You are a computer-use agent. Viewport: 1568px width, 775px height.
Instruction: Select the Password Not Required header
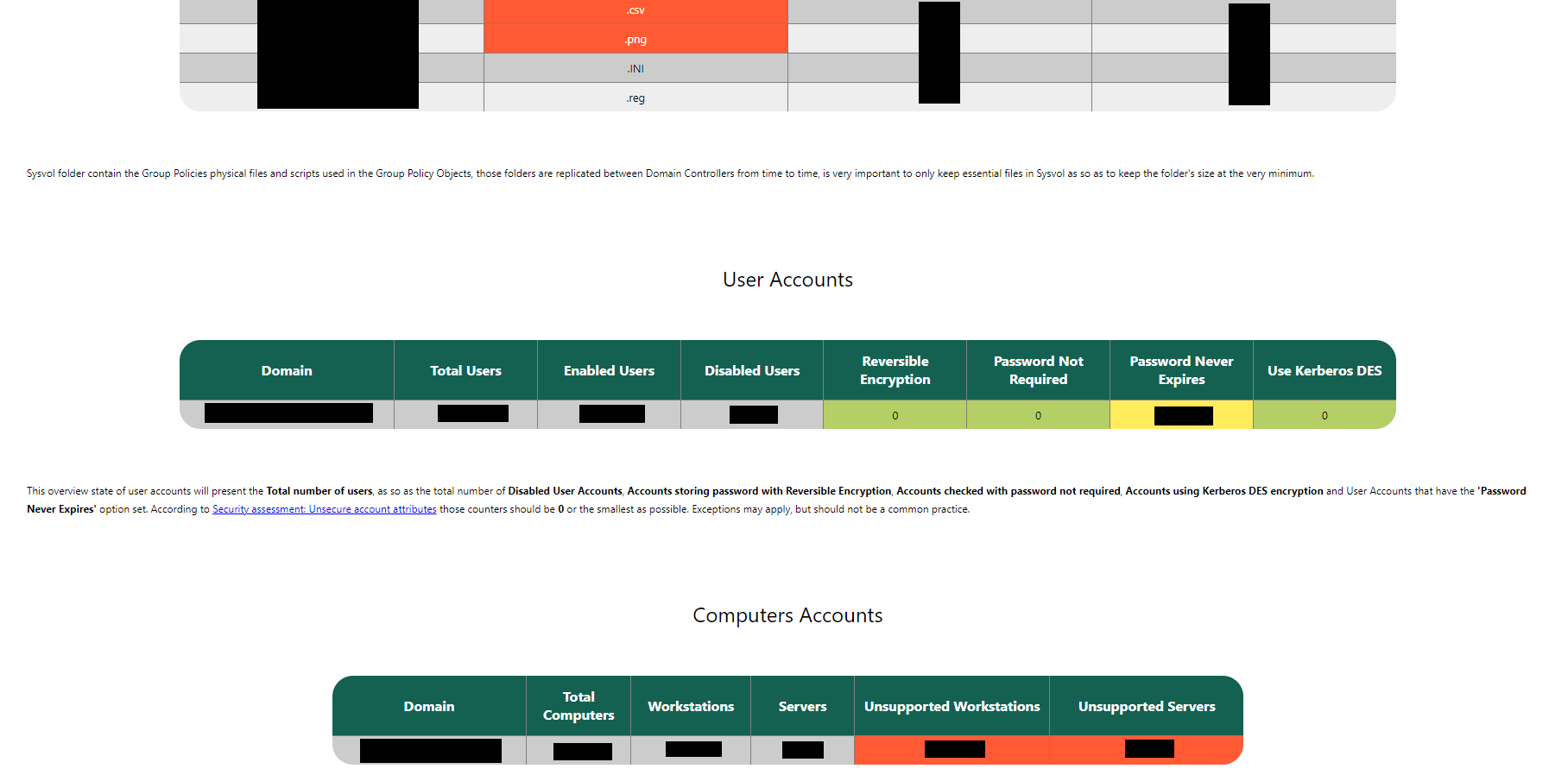pyautogui.click(x=1038, y=370)
